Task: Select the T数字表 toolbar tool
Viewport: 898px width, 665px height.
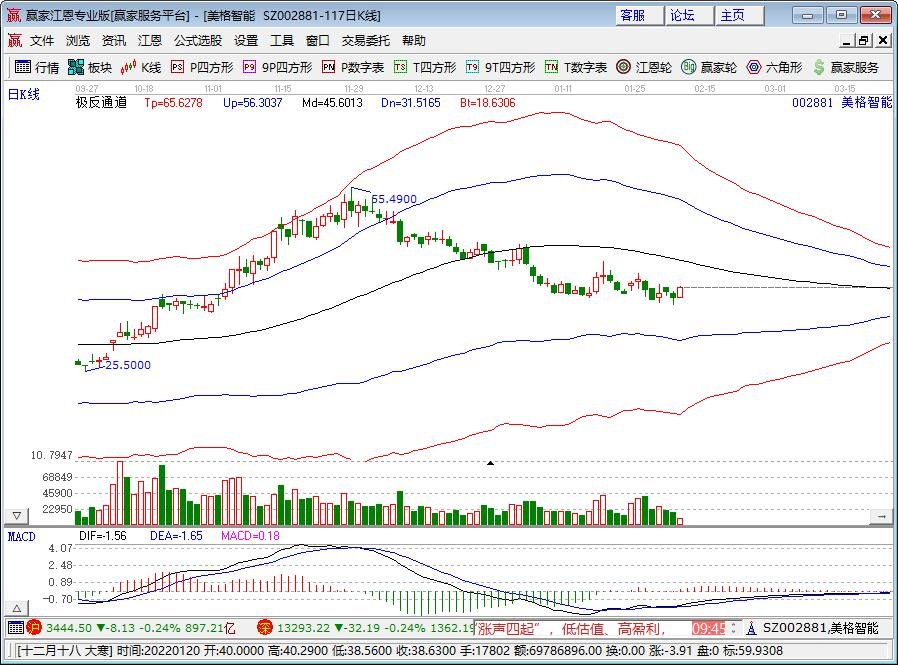Action: (576, 68)
